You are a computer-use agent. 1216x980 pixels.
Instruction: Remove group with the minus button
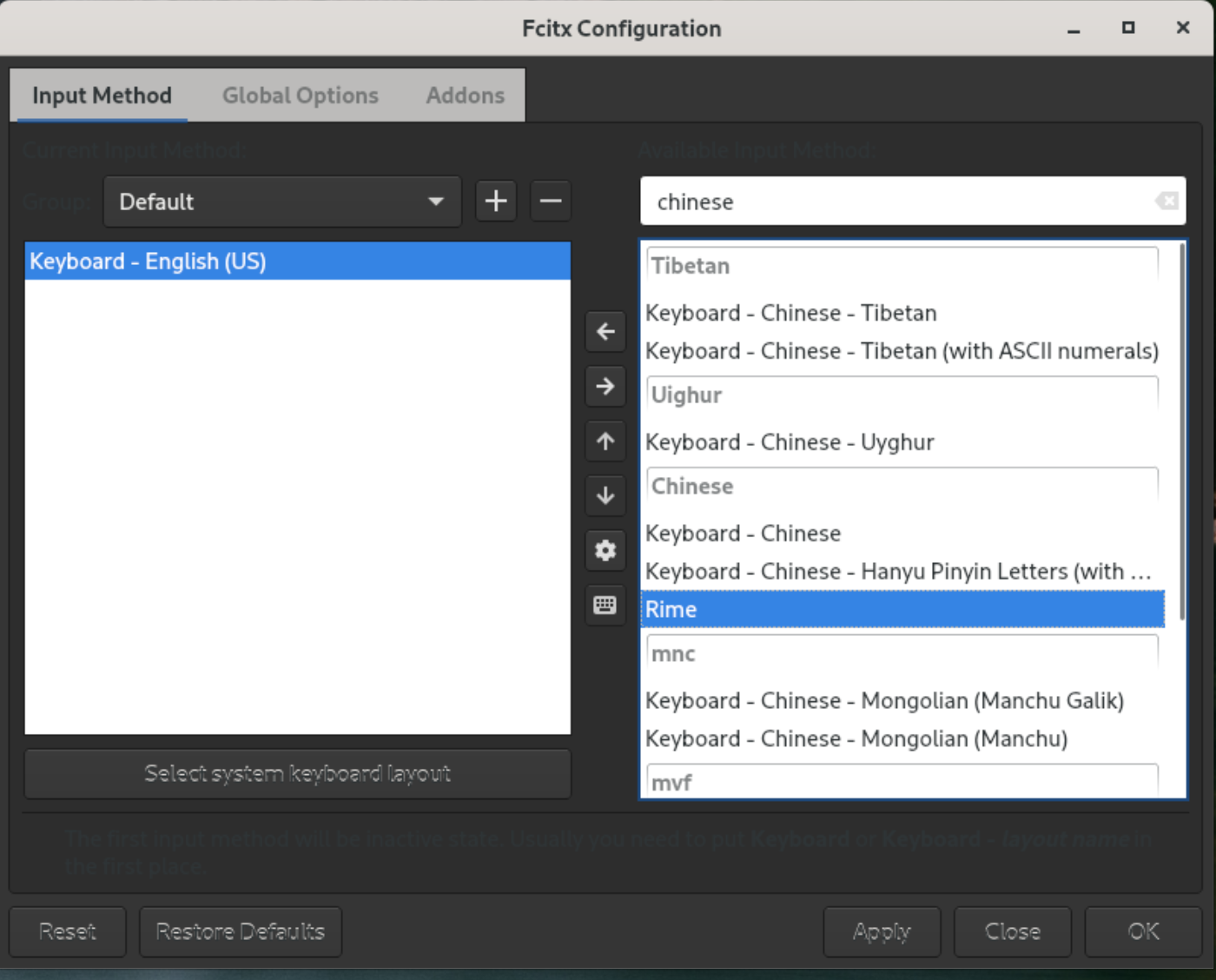[551, 202]
